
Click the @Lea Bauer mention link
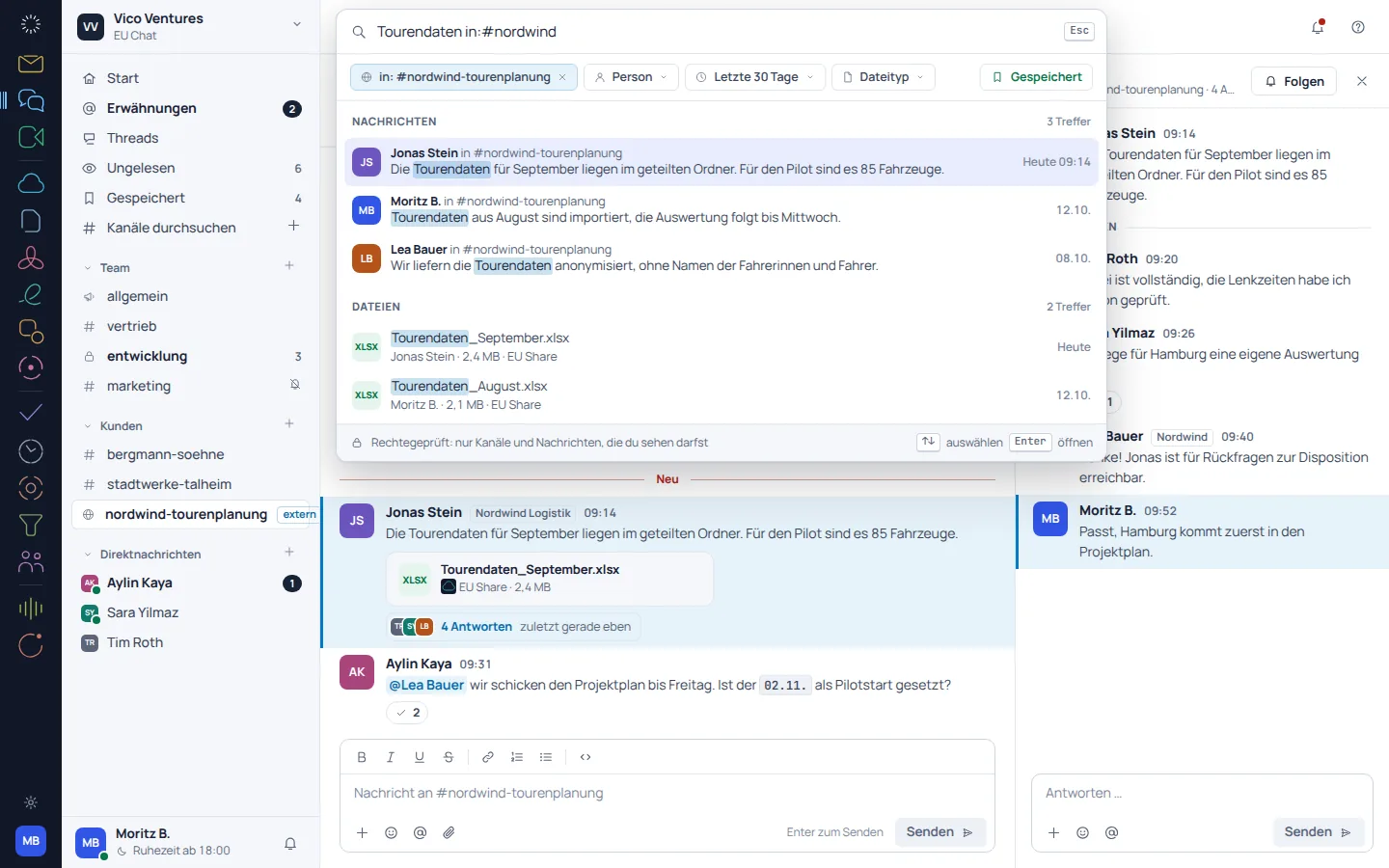[x=426, y=685]
